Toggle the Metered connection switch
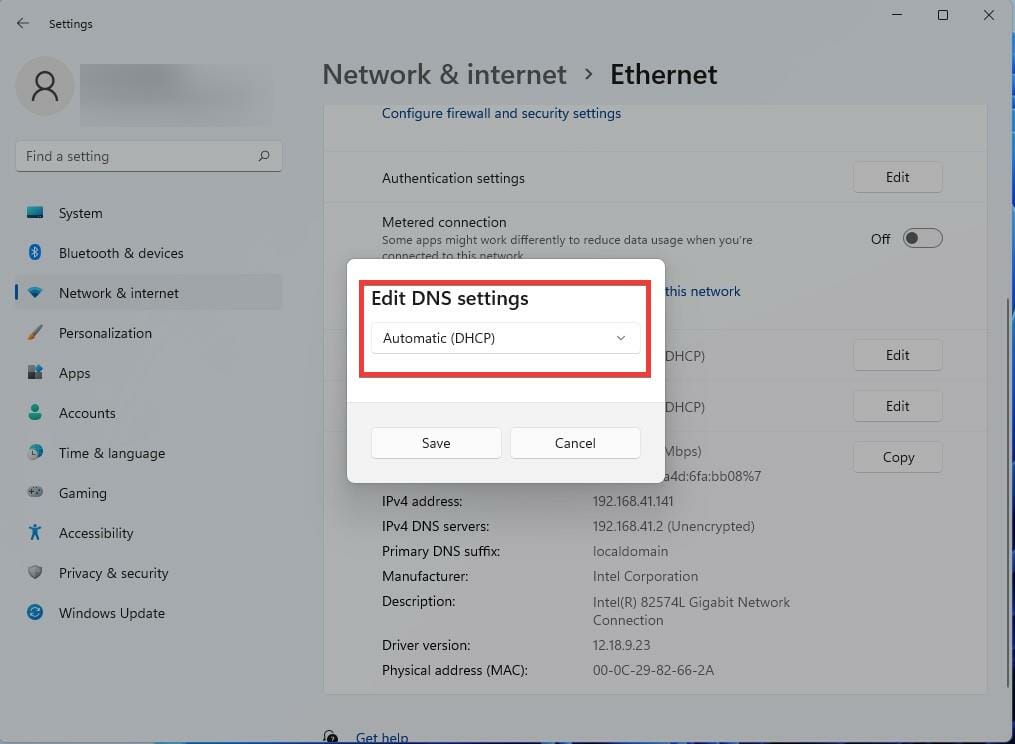Image resolution: width=1015 pixels, height=744 pixels. tap(922, 238)
